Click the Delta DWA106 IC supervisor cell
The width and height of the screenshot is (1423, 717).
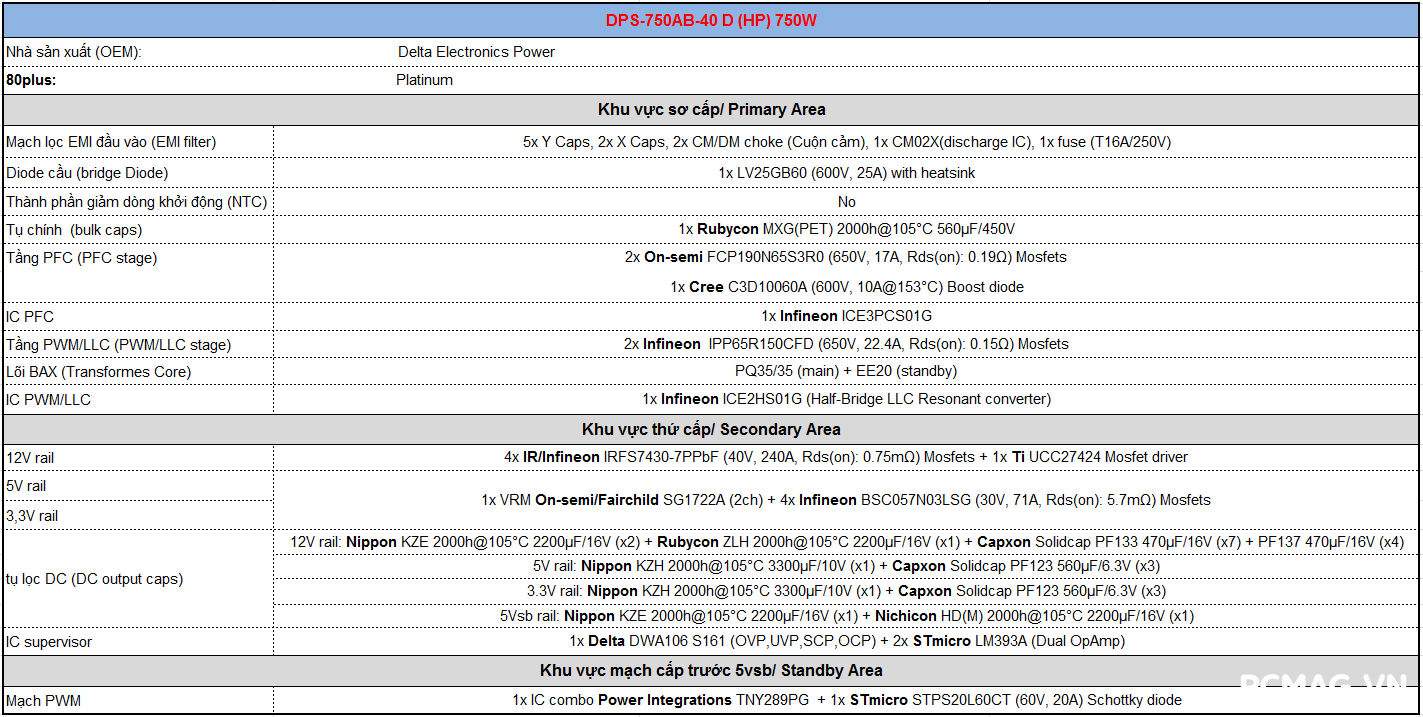coord(846,641)
